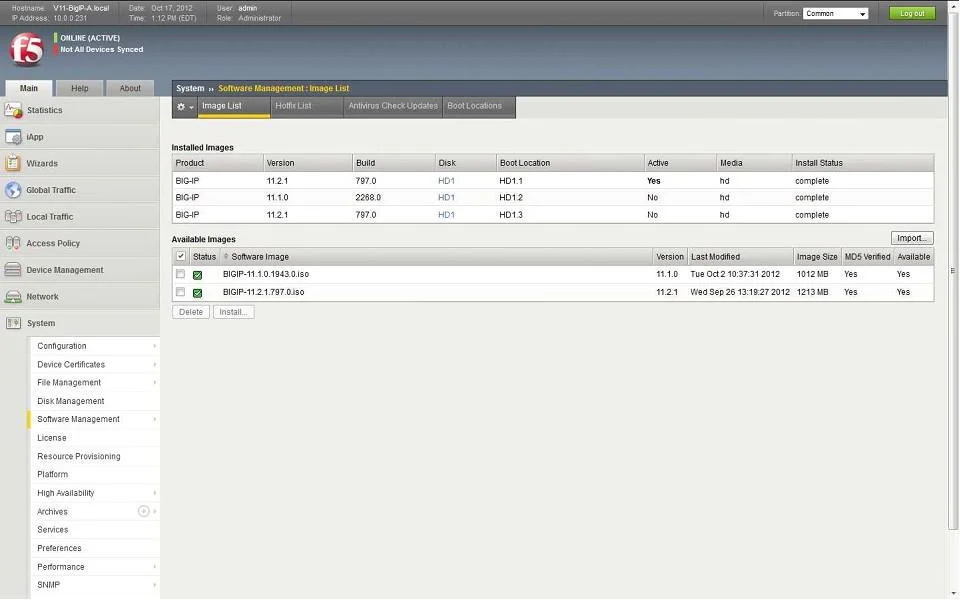
Task: Expand the High Availability submenu arrow
Action: tap(154, 493)
